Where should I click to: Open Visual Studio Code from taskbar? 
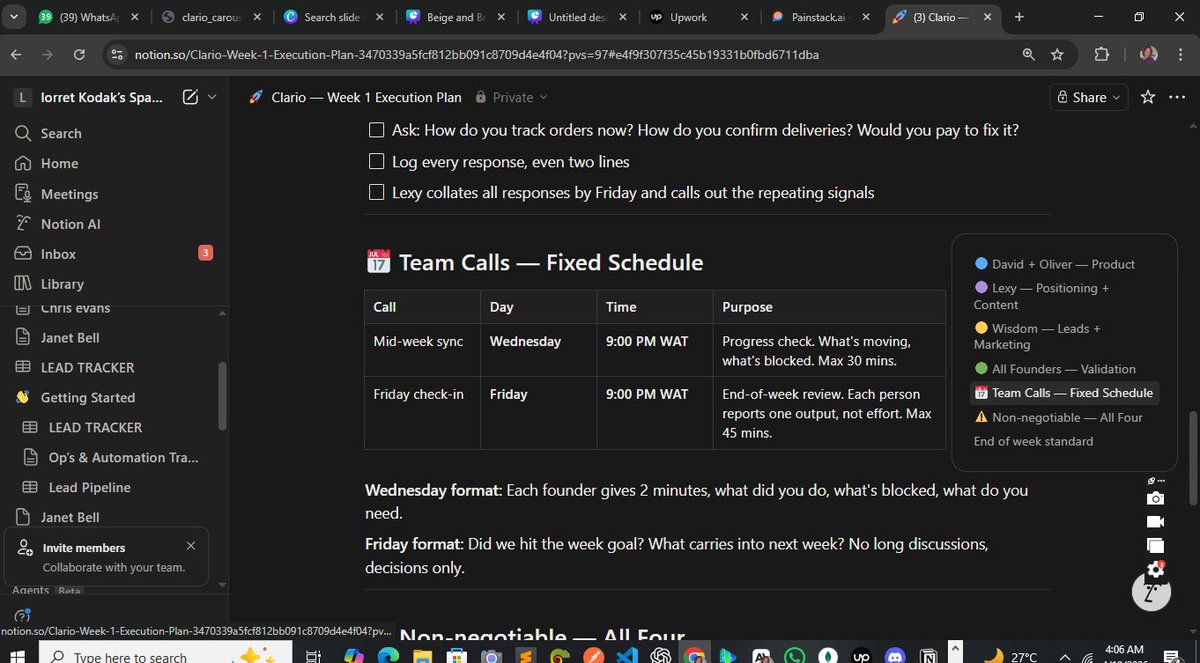(627, 655)
